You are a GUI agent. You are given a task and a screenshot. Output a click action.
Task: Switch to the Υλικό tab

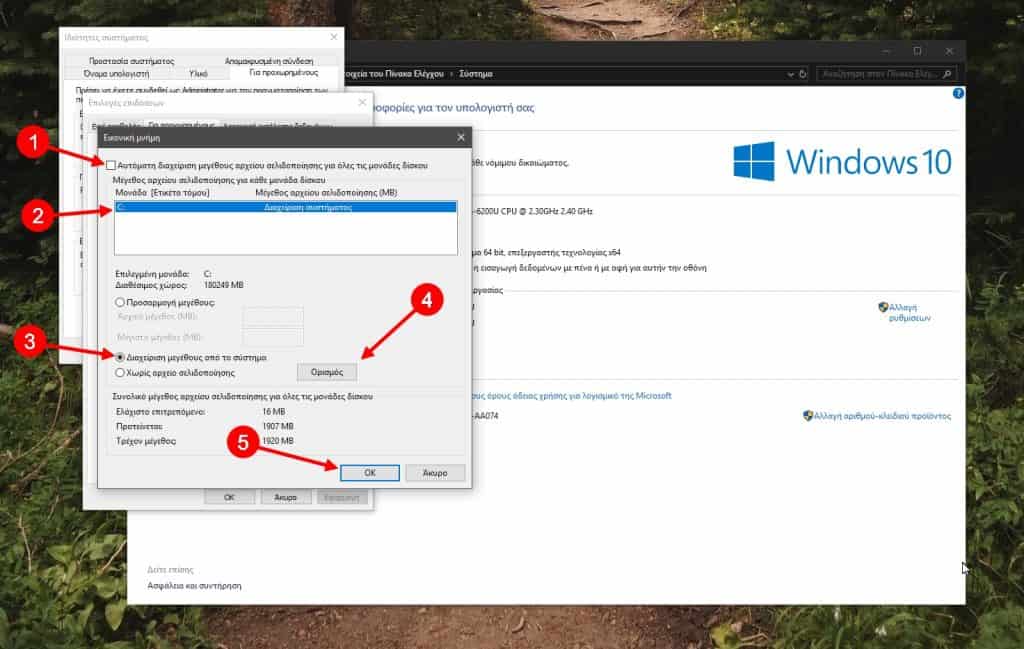click(197, 73)
